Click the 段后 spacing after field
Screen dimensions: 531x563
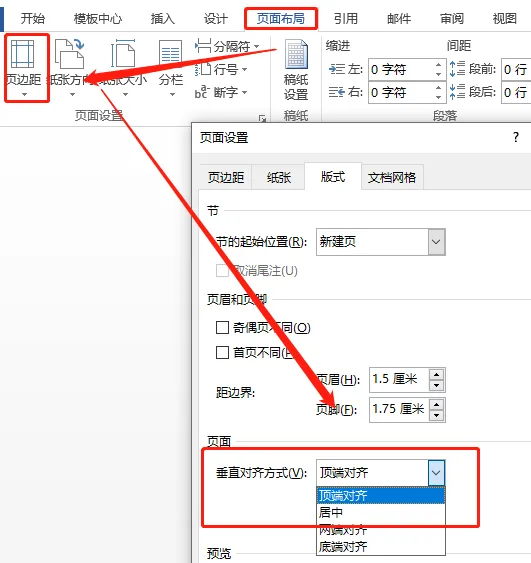516,93
